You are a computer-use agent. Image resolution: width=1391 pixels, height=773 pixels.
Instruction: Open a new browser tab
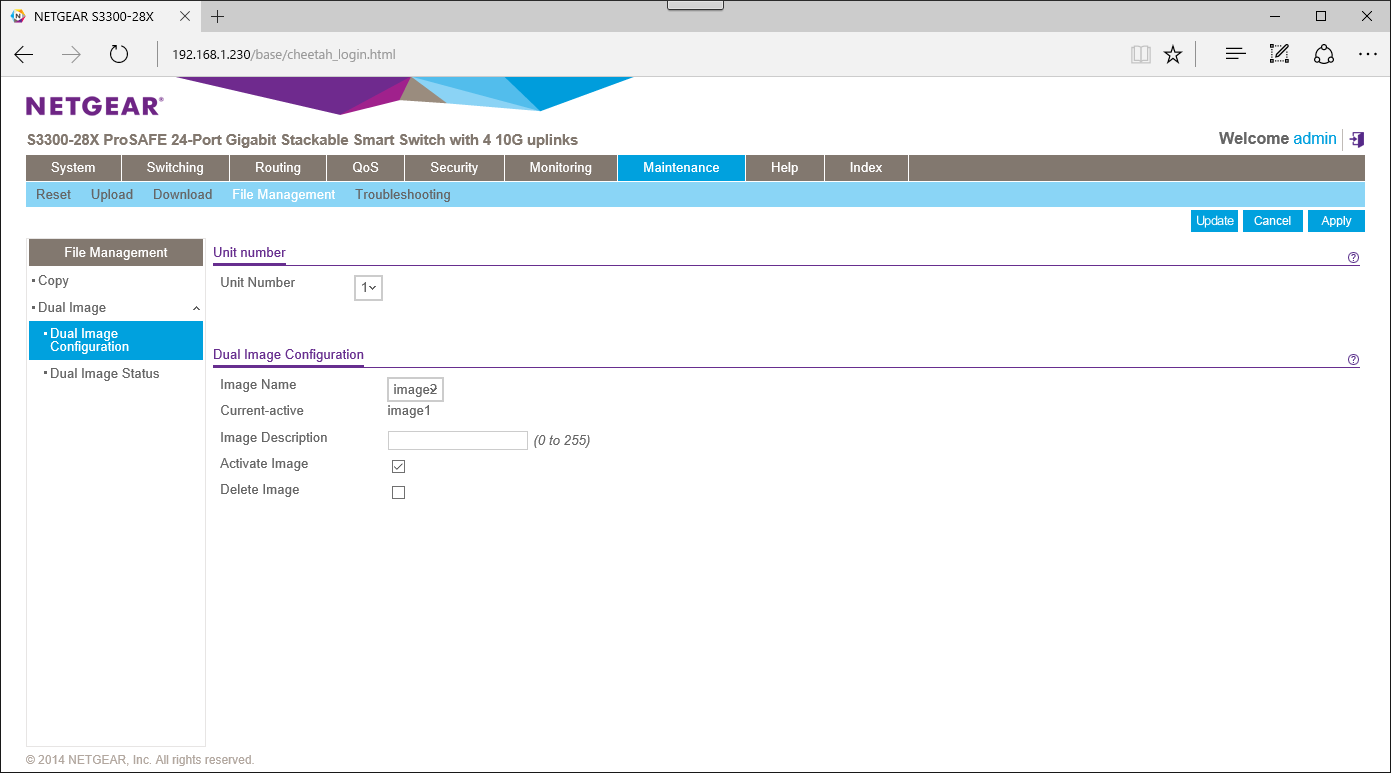217,16
